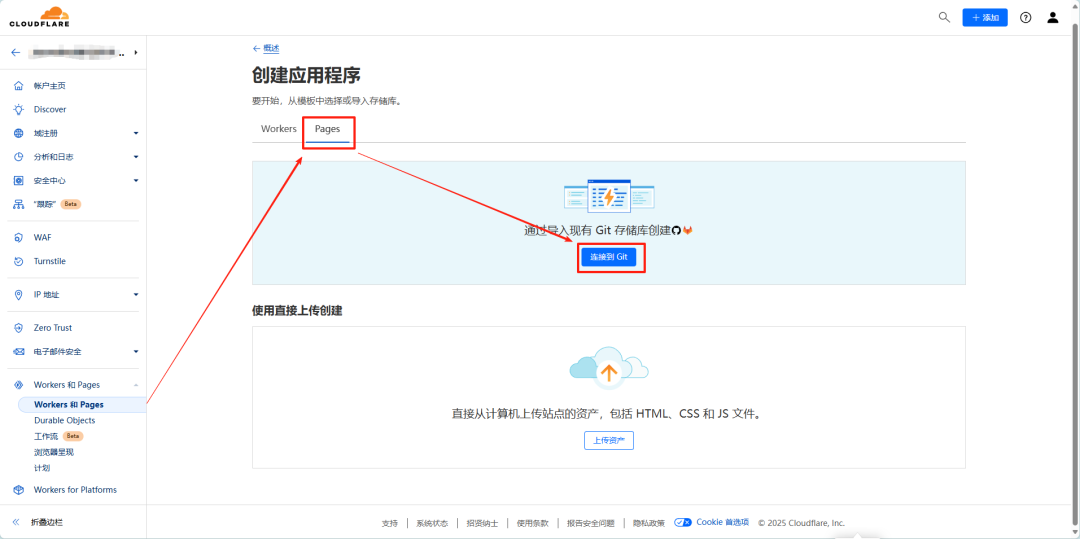Switch to the Workers tab

279,129
